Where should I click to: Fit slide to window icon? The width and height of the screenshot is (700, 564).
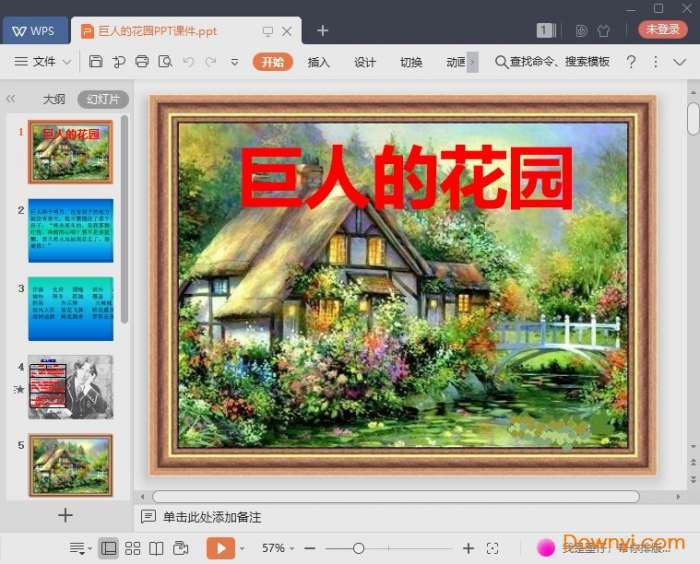[492, 548]
